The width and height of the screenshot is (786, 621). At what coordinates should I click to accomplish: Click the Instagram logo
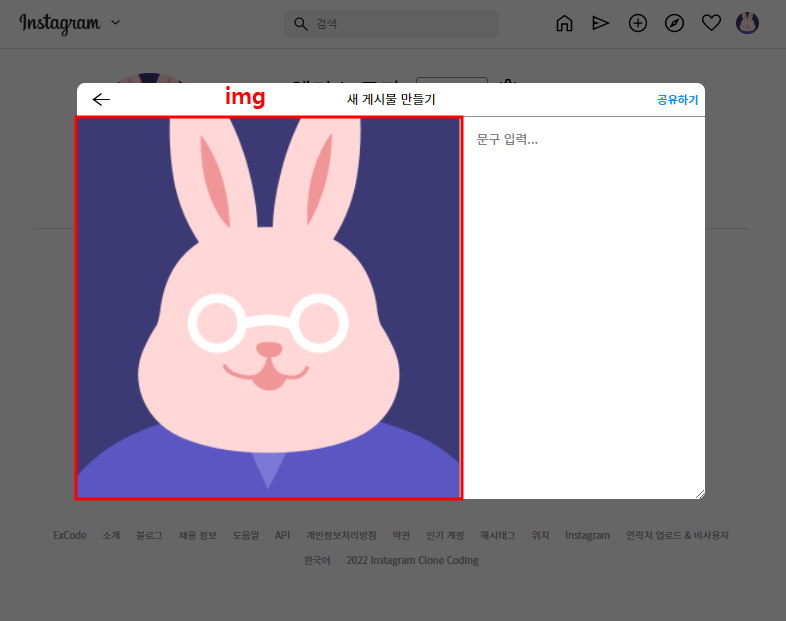(60, 24)
